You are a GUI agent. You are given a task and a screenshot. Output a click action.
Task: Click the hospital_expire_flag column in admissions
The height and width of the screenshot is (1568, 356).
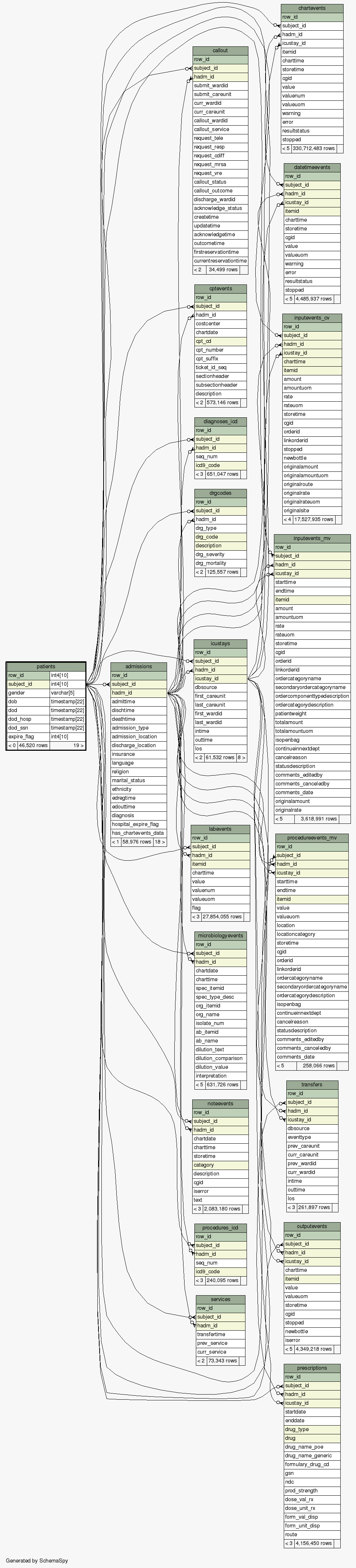[135, 824]
